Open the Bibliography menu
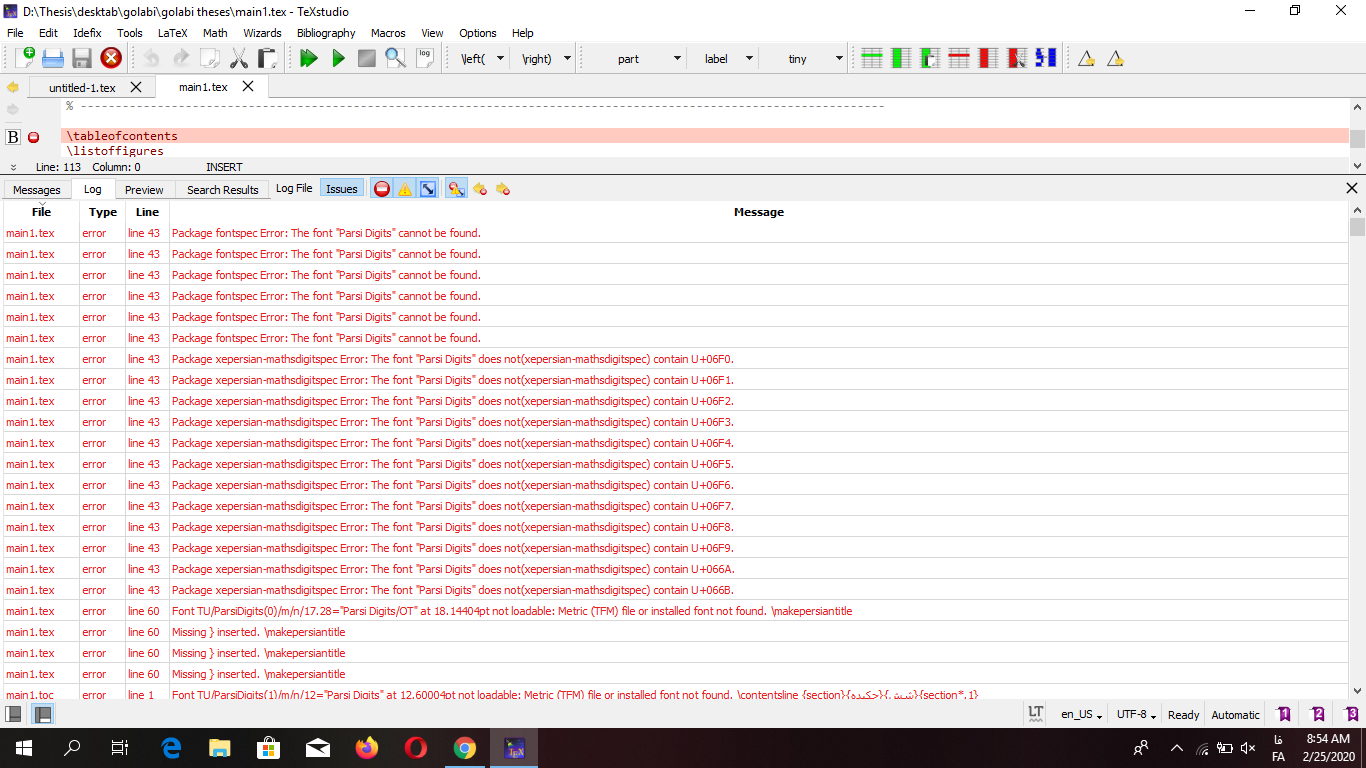This screenshot has height=768, width=1366. pyautogui.click(x=326, y=33)
